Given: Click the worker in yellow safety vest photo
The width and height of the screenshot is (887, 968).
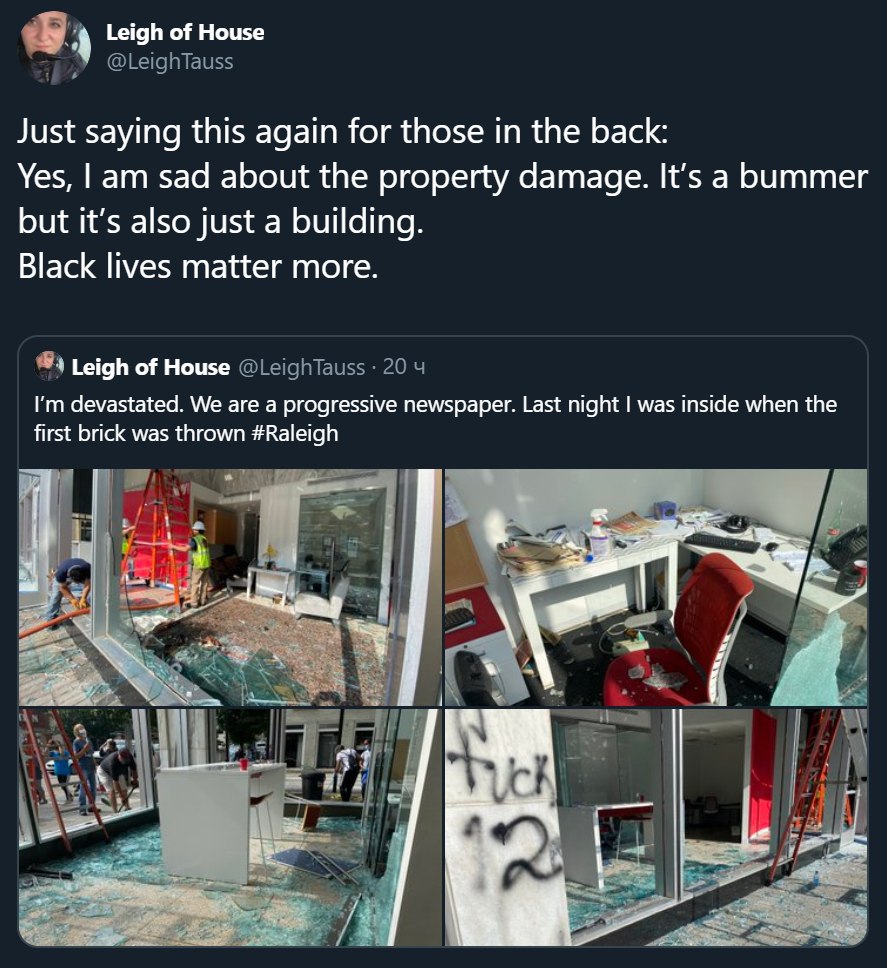Looking at the screenshot, I should click(230, 587).
